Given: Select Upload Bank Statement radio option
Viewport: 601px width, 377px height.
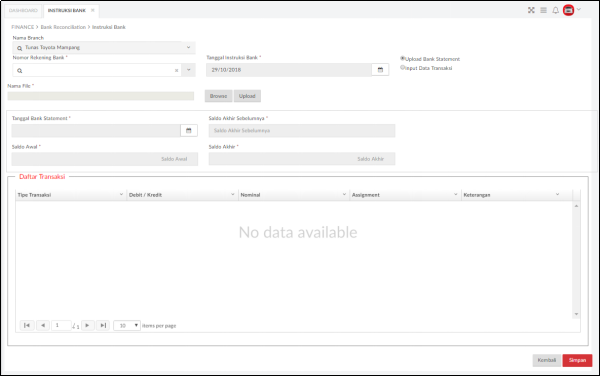Looking at the screenshot, I should (402, 58).
